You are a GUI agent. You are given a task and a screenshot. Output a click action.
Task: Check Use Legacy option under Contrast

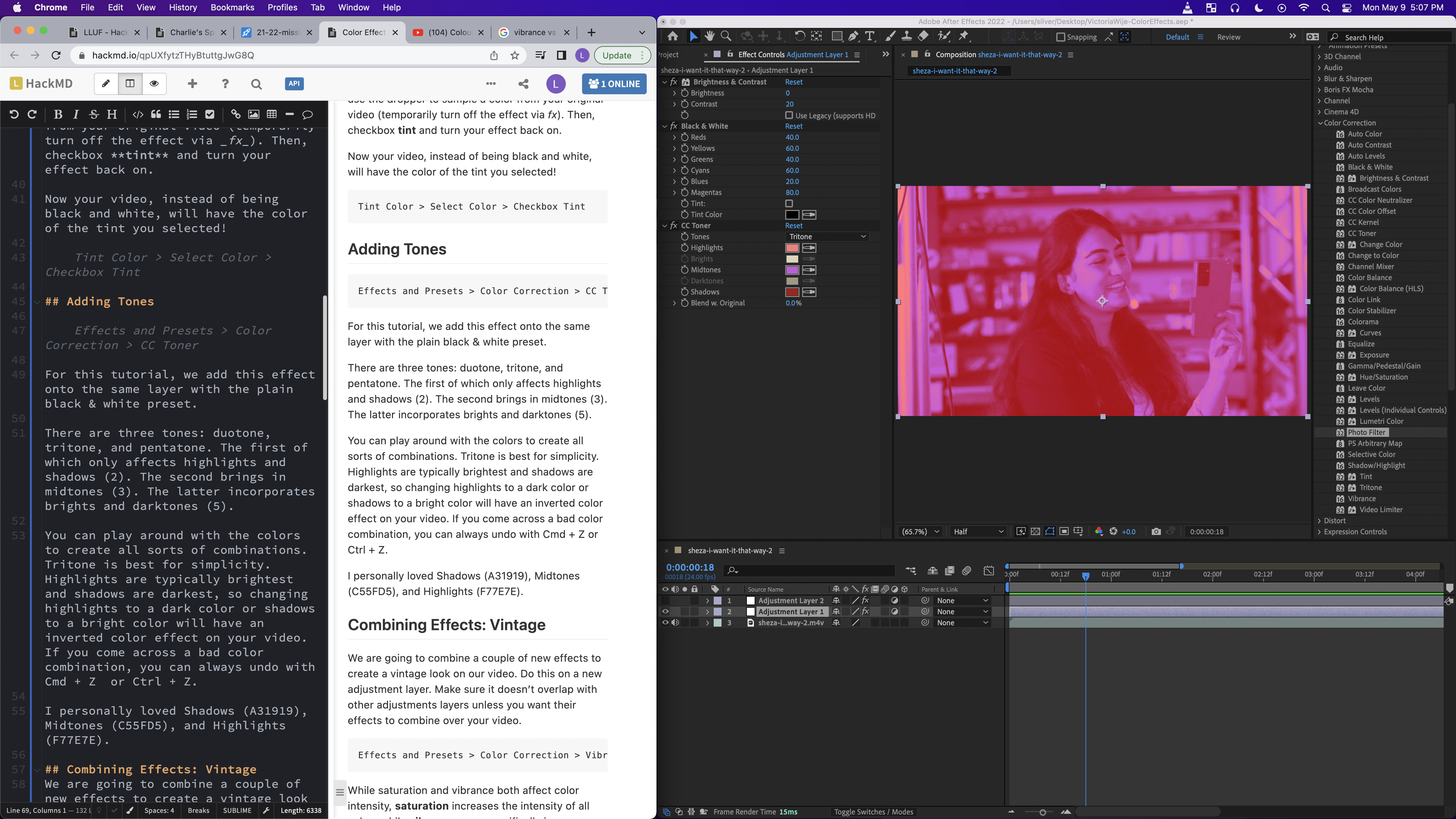coord(789,115)
